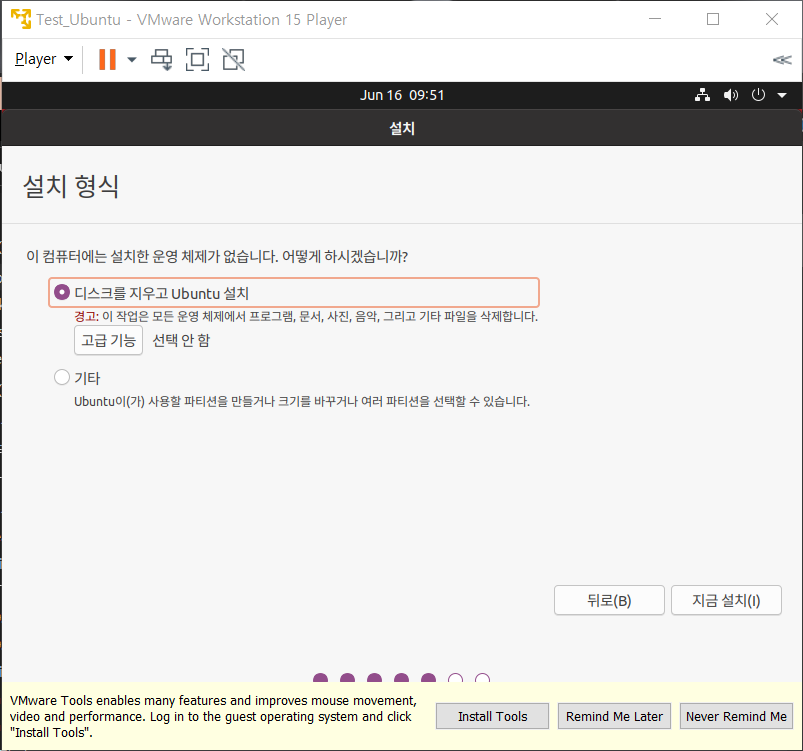The width and height of the screenshot is (803, 751).
Task: Start install with '지금 설치(I)' button
Action: tap(726, 600)
